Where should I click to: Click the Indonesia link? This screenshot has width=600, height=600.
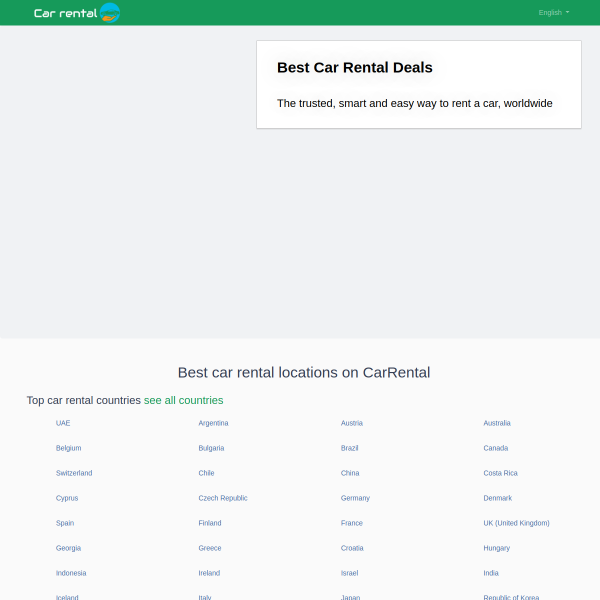[71, 573]
